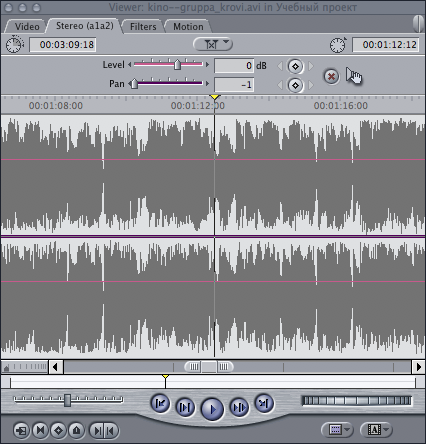Click the waveform scroll left arrow

(x=55, y=367)
